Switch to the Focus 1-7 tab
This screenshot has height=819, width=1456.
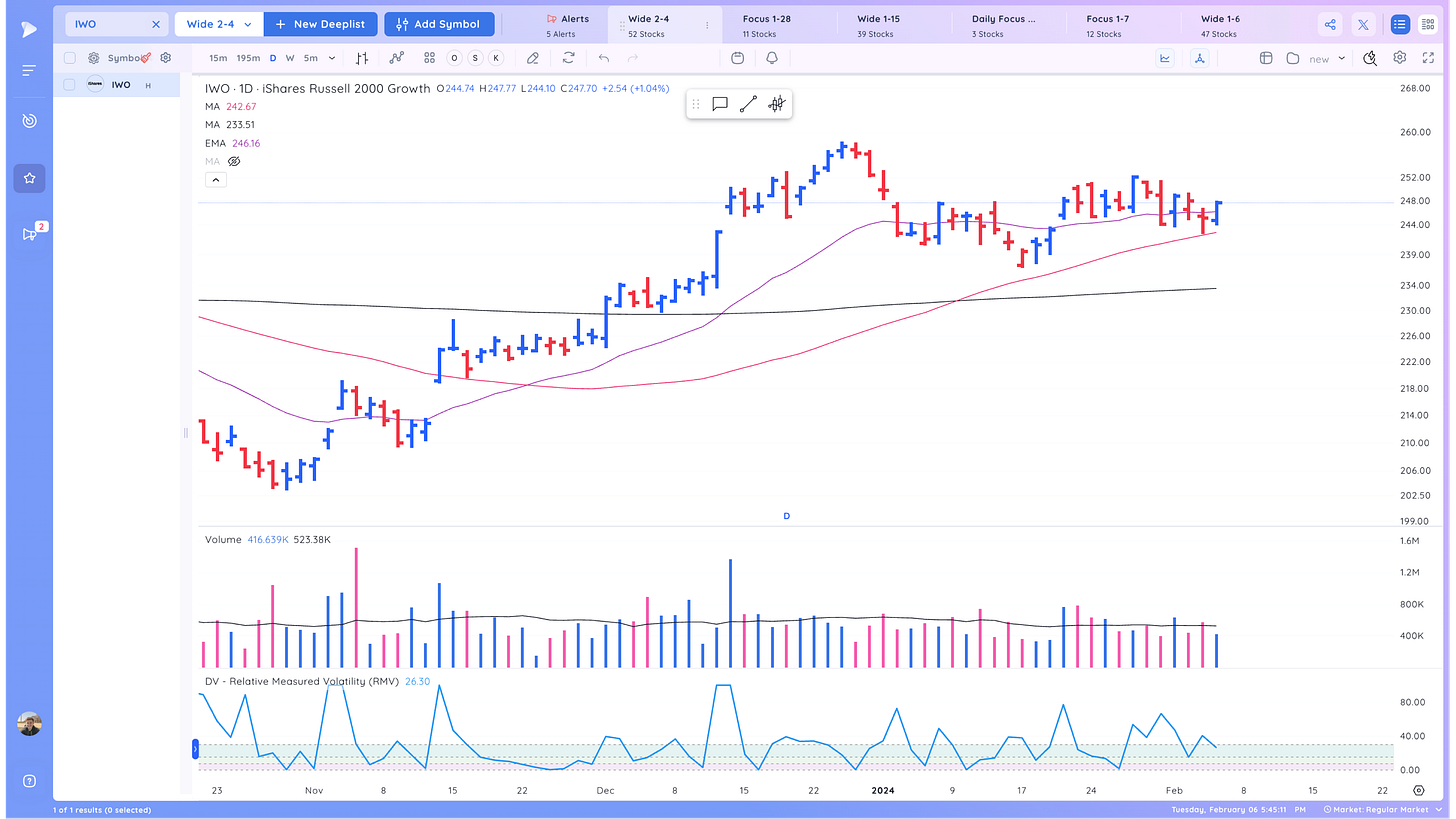coord(1108,25)
